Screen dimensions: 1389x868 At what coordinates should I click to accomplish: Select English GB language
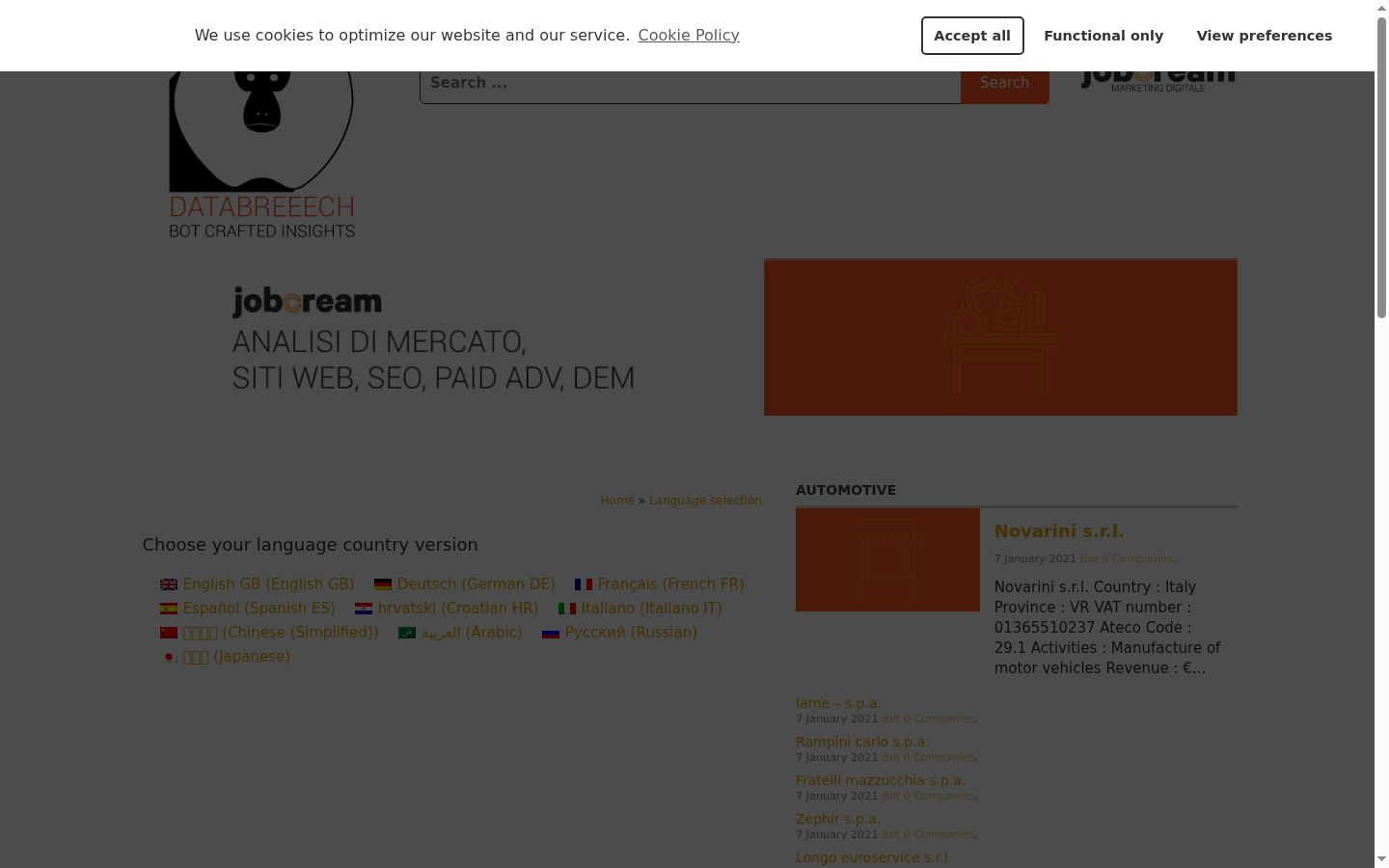point(268,584)
